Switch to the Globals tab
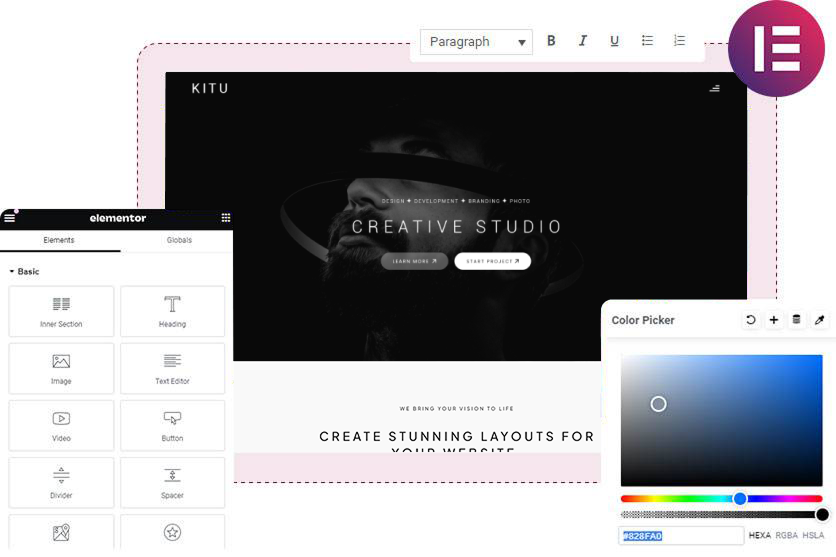836x557 pixels. 179,240
